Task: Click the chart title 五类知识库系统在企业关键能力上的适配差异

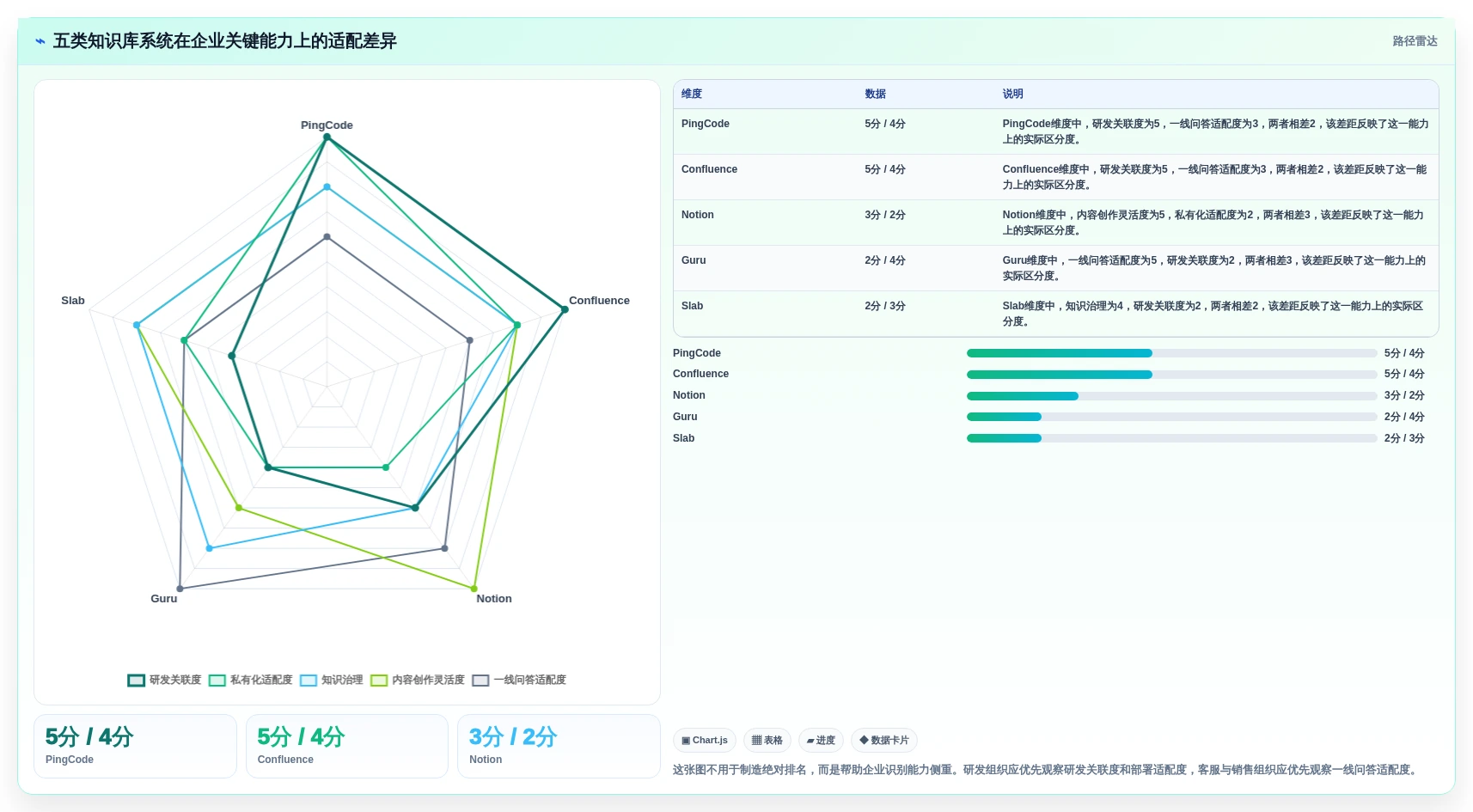Action: tap(225, 41)
